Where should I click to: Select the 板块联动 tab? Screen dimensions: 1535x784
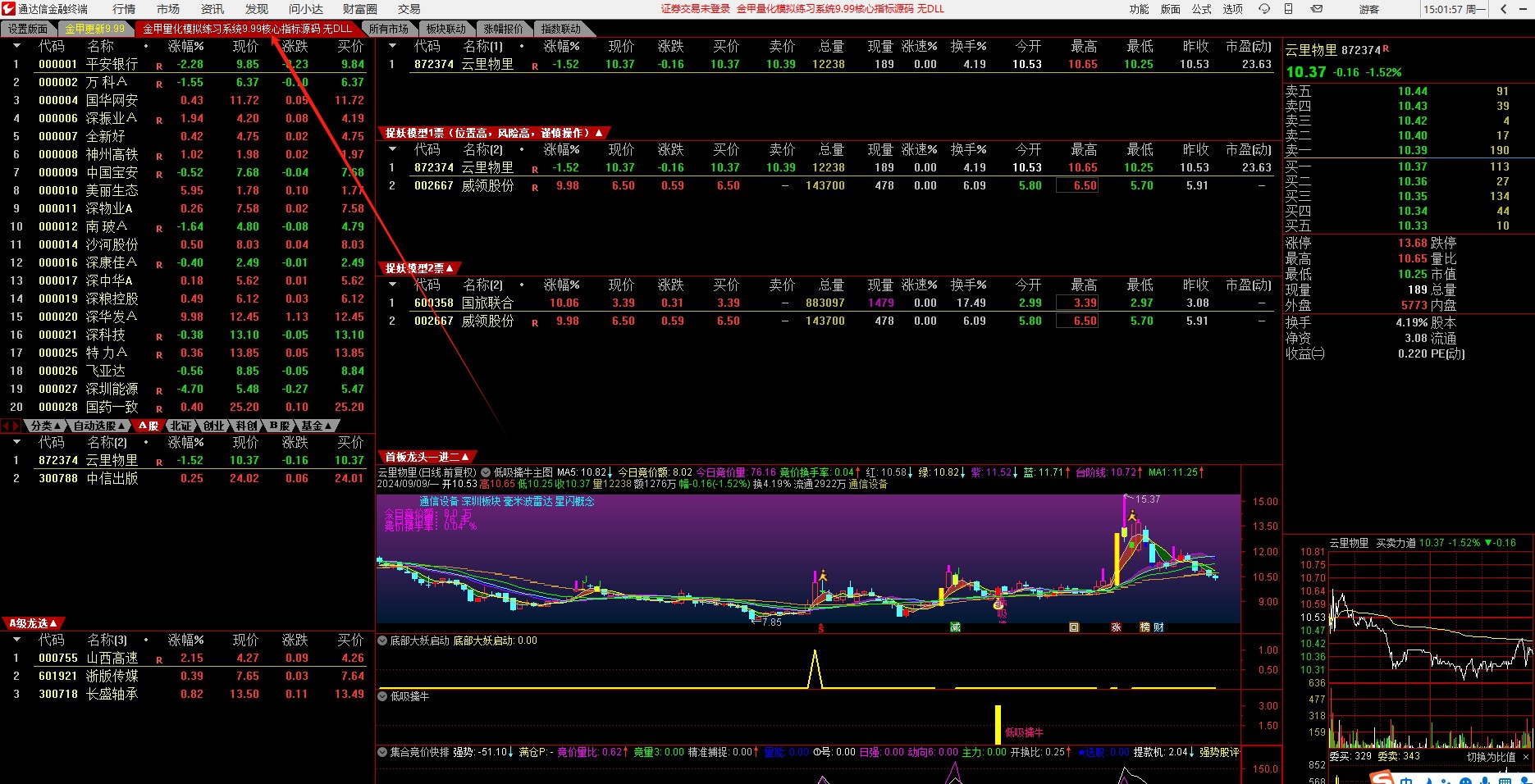point(445,29)
